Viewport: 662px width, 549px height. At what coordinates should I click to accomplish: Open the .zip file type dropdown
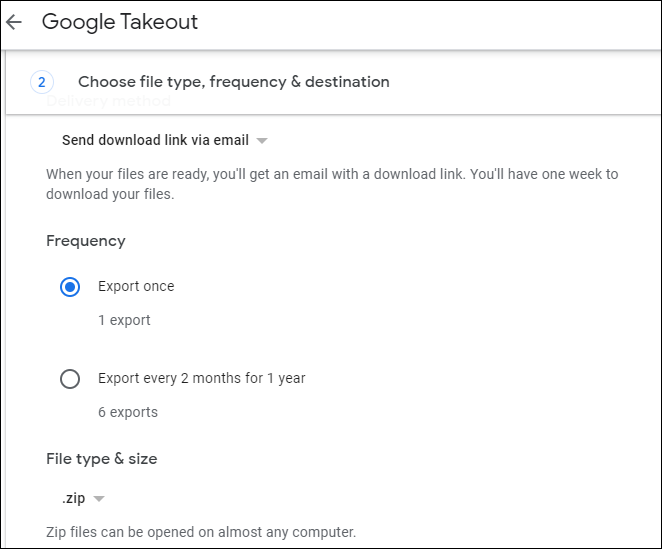click(x=83, y=499)
